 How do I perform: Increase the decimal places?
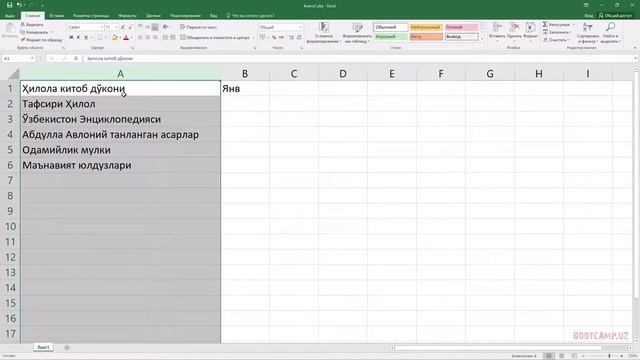(x=291, y=38)
